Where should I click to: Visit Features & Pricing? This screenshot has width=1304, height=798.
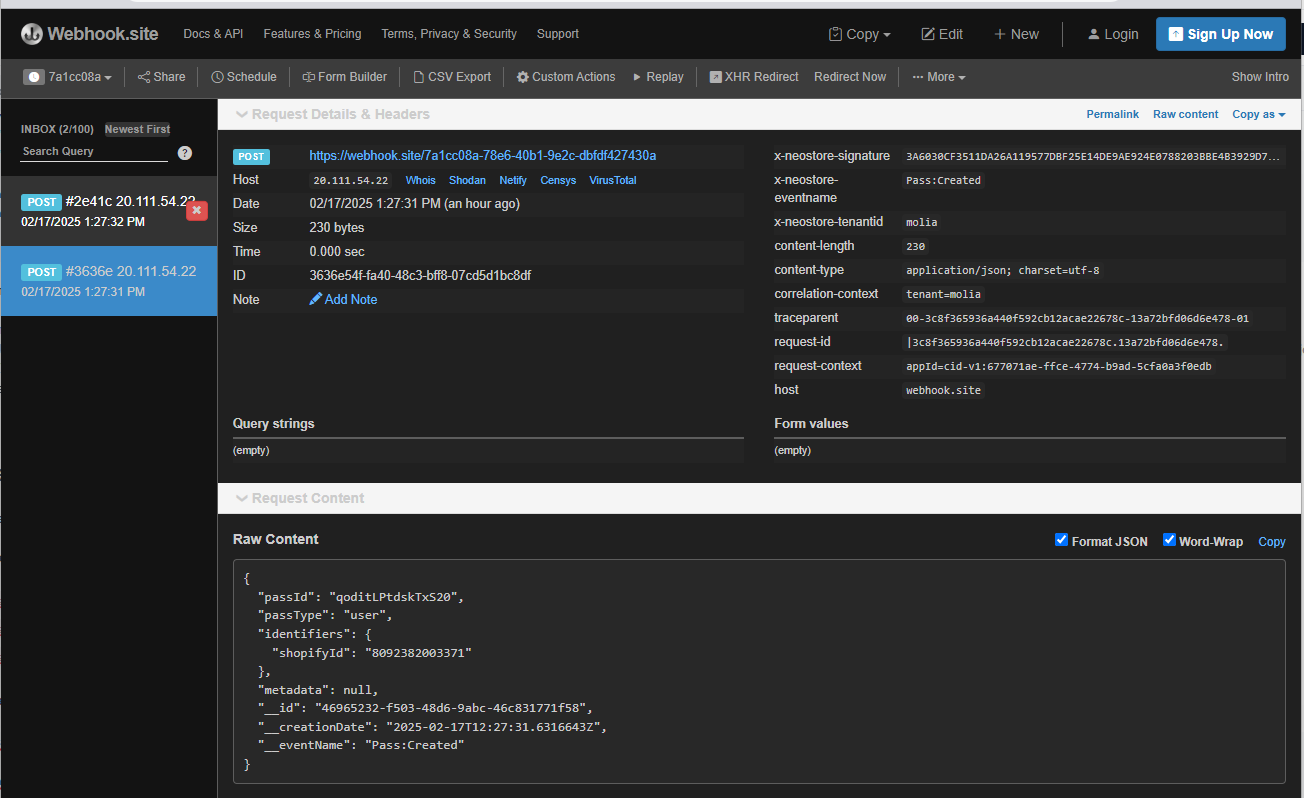coord(312,33)
